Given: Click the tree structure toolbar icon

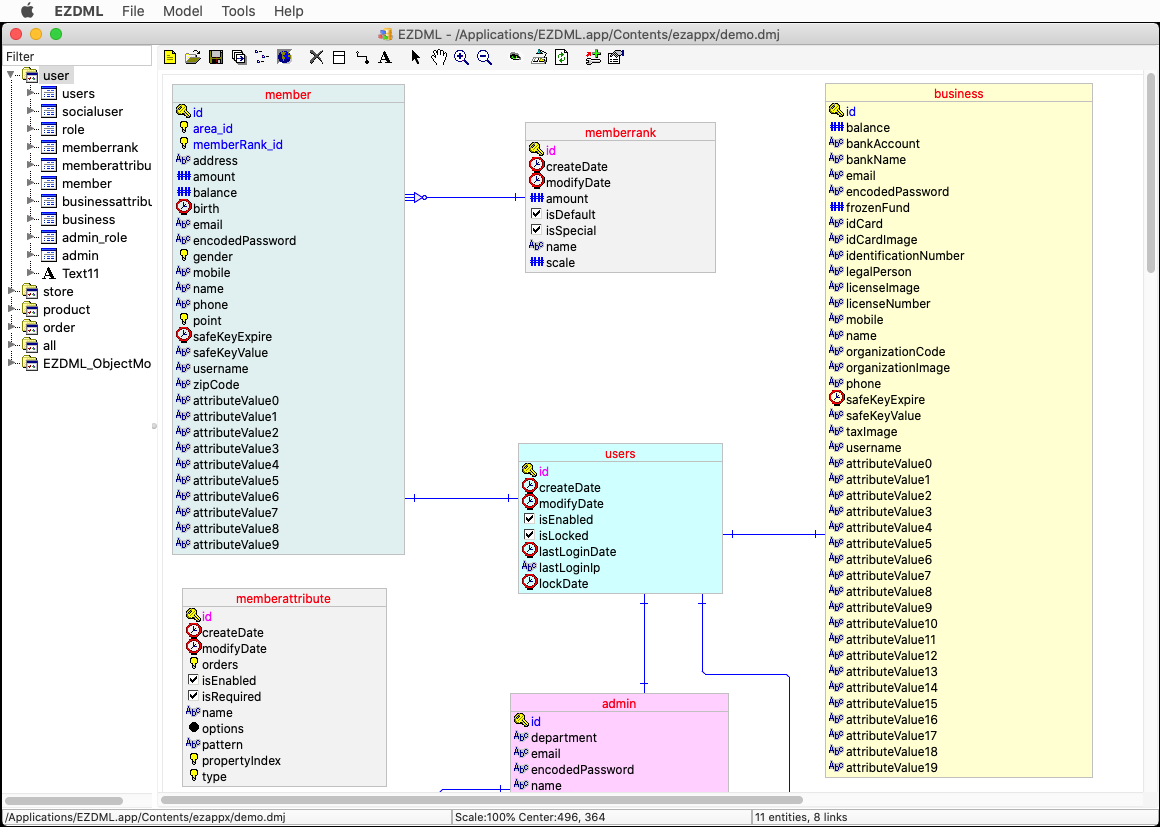Looking at the screenshot, I should point(262,57).
